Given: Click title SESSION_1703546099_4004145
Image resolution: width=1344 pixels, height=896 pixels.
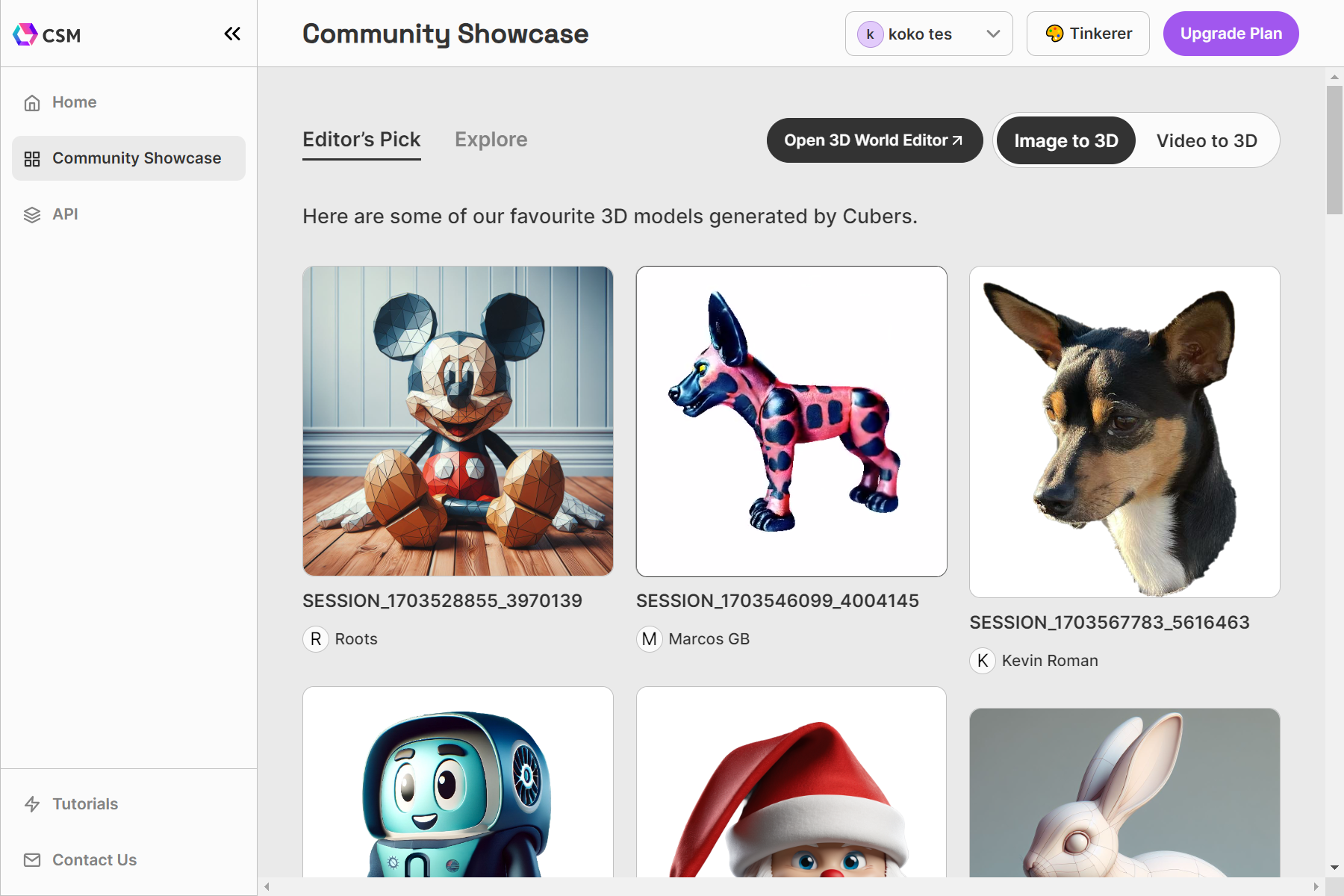Looking at the screenshot, I should (x=777, y=601).
